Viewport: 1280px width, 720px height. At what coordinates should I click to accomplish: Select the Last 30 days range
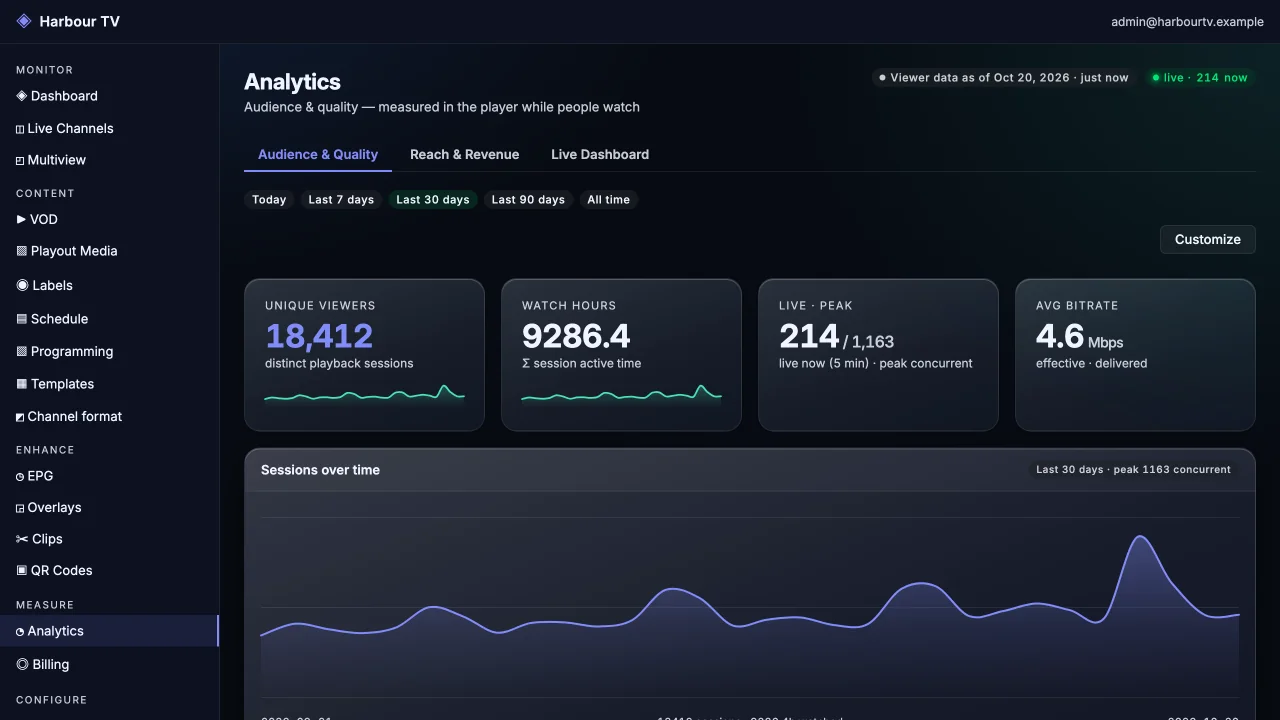pos(433,200)
